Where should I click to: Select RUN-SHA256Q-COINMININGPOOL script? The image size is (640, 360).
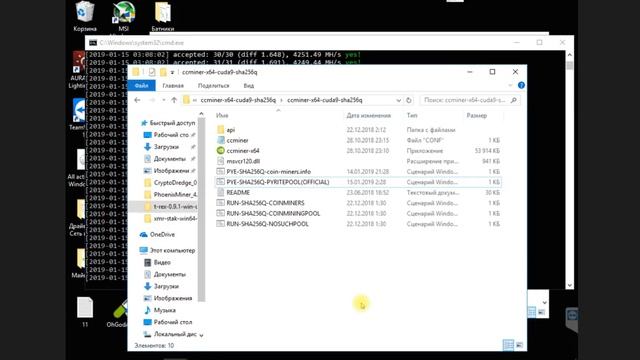273,213
